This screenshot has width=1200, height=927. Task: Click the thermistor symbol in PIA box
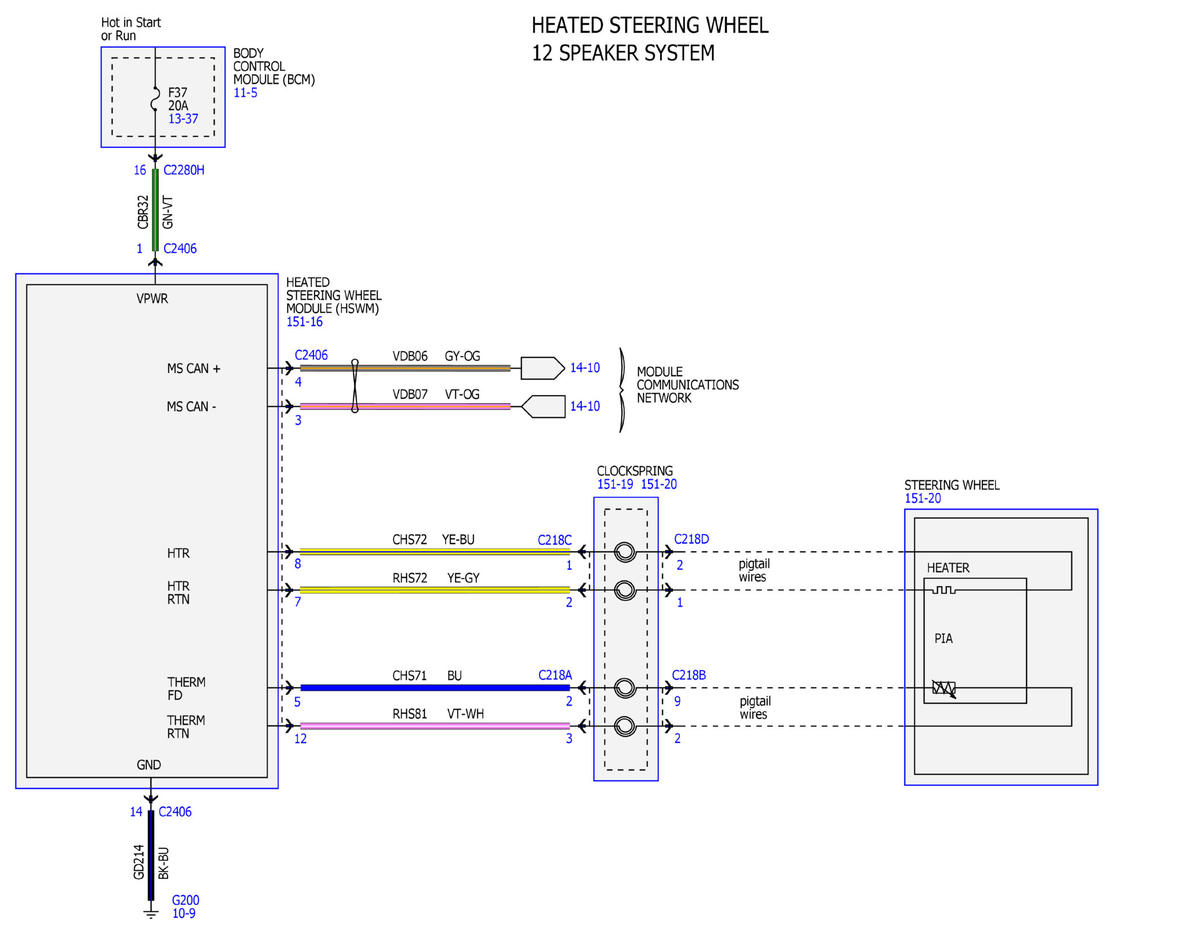[943, 688]
